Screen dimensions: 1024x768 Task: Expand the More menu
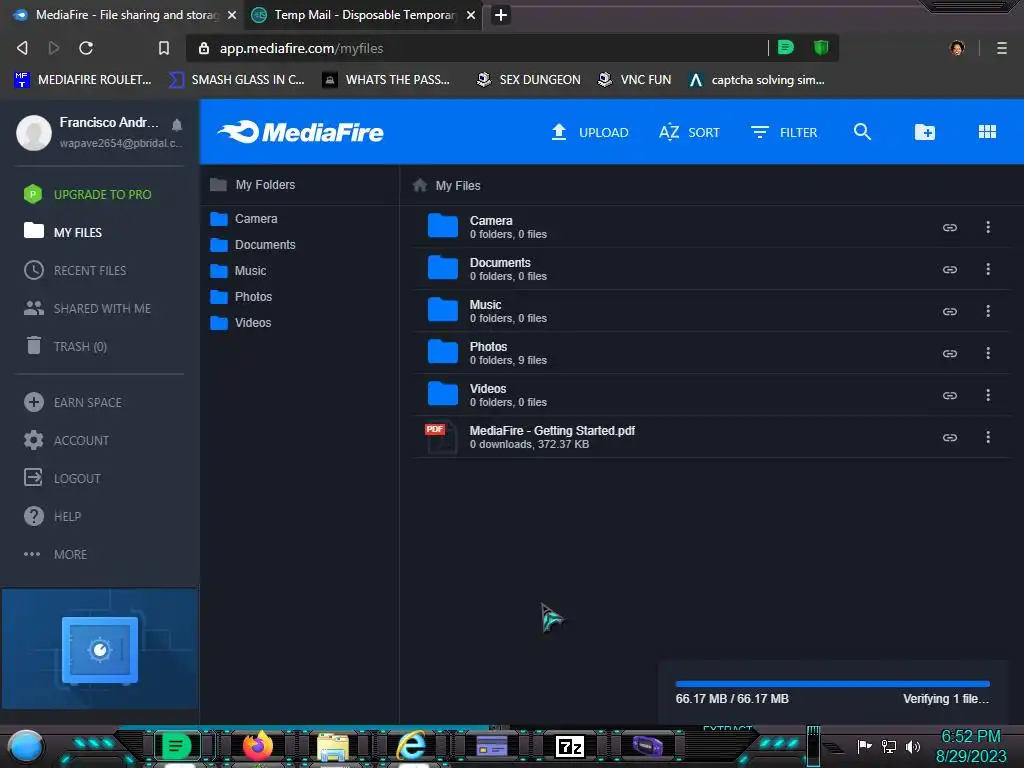pos(56,554)
